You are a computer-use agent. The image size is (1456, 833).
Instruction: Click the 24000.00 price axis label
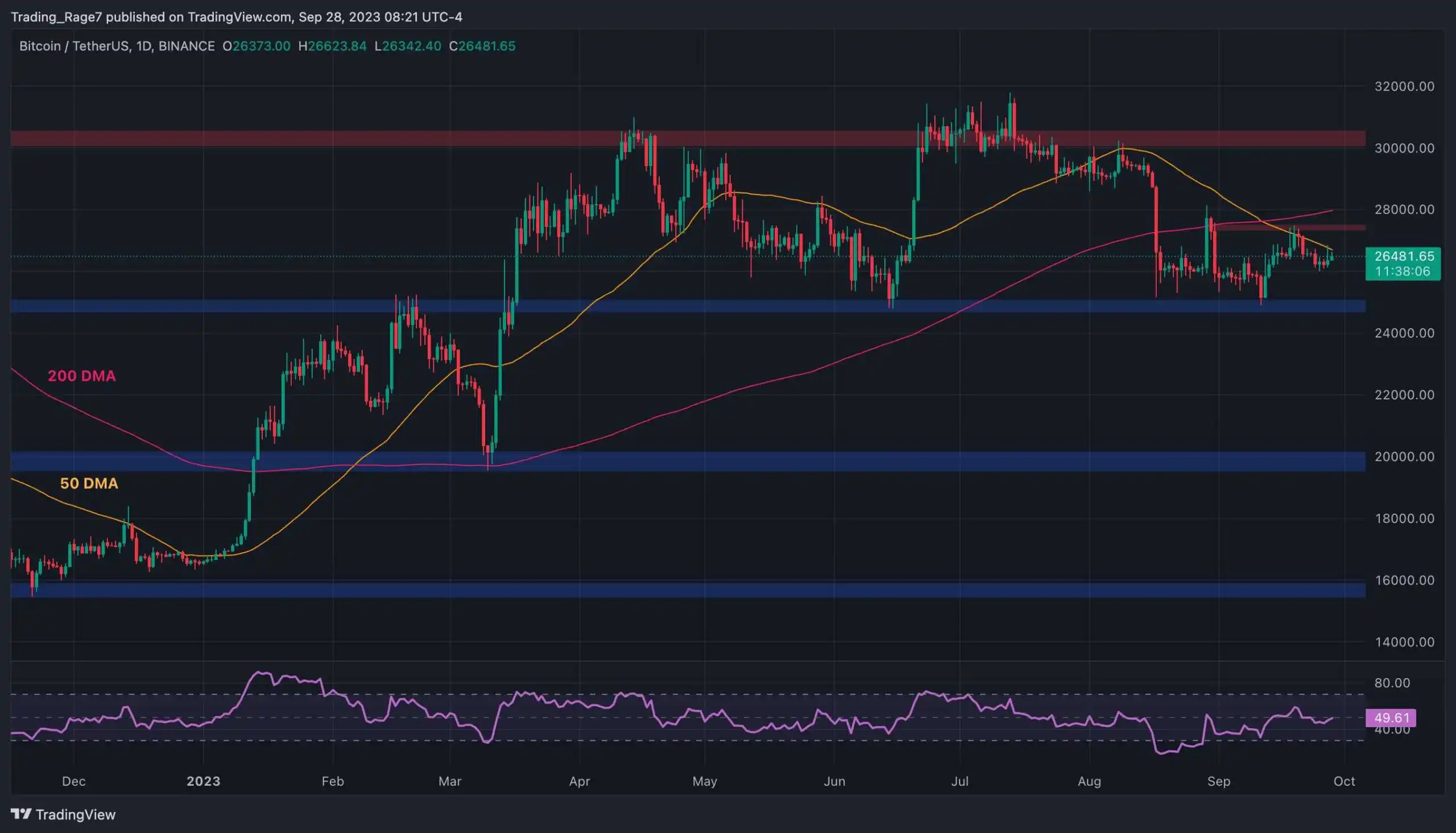(x=1404, y=333)
